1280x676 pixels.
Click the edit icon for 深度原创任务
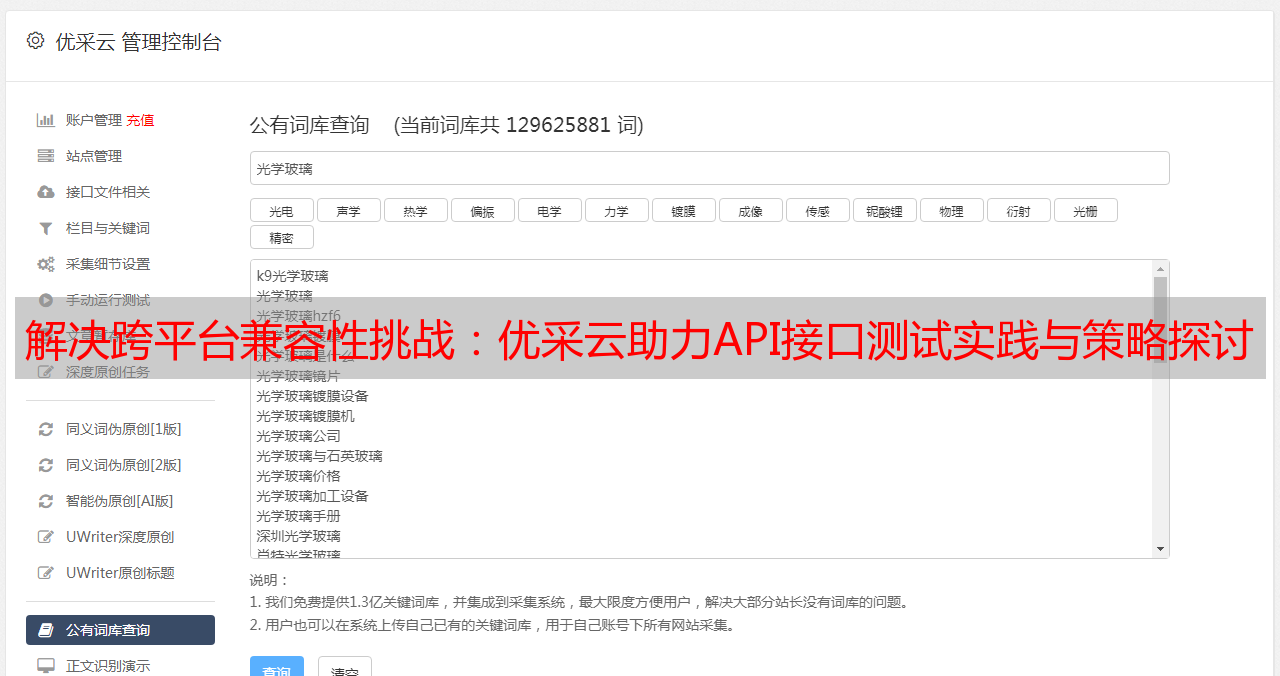point(46,372)
